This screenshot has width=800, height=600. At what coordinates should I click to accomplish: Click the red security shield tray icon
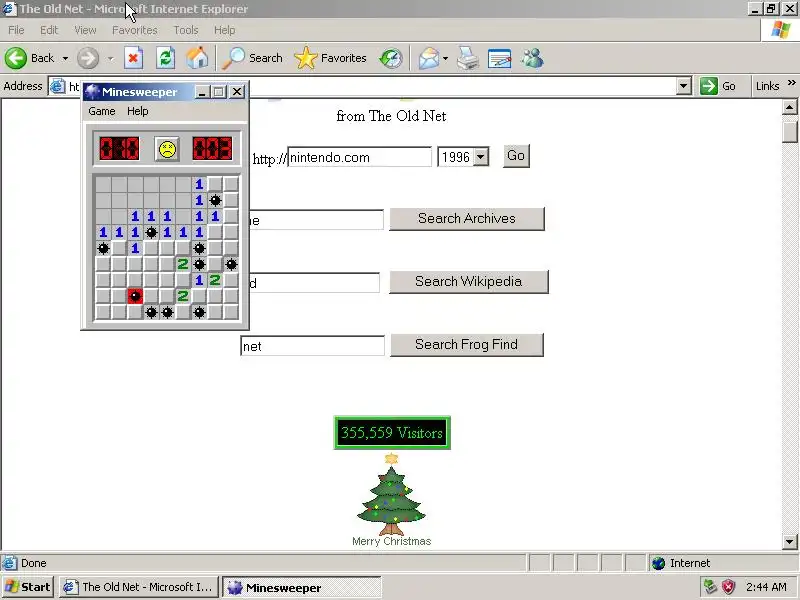click(728, 587)
